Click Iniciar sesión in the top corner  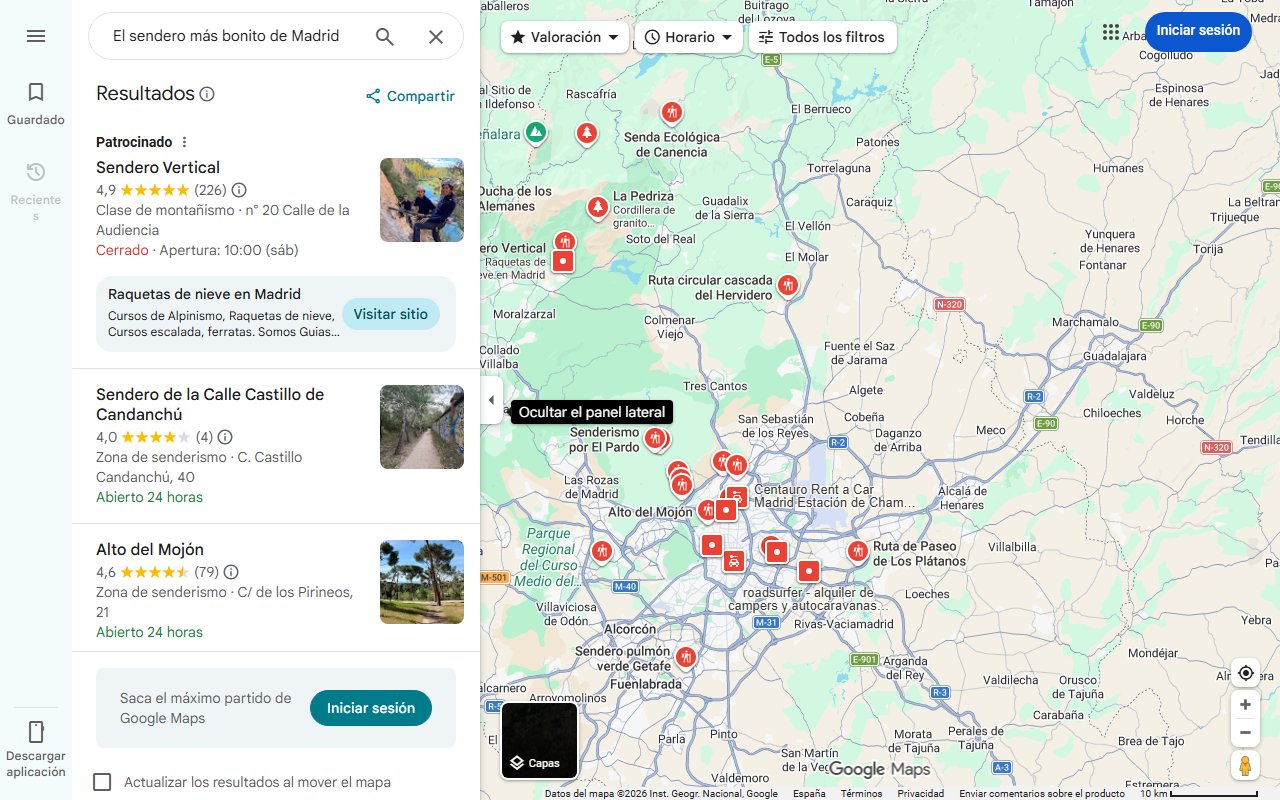[x=1198, y=31]
